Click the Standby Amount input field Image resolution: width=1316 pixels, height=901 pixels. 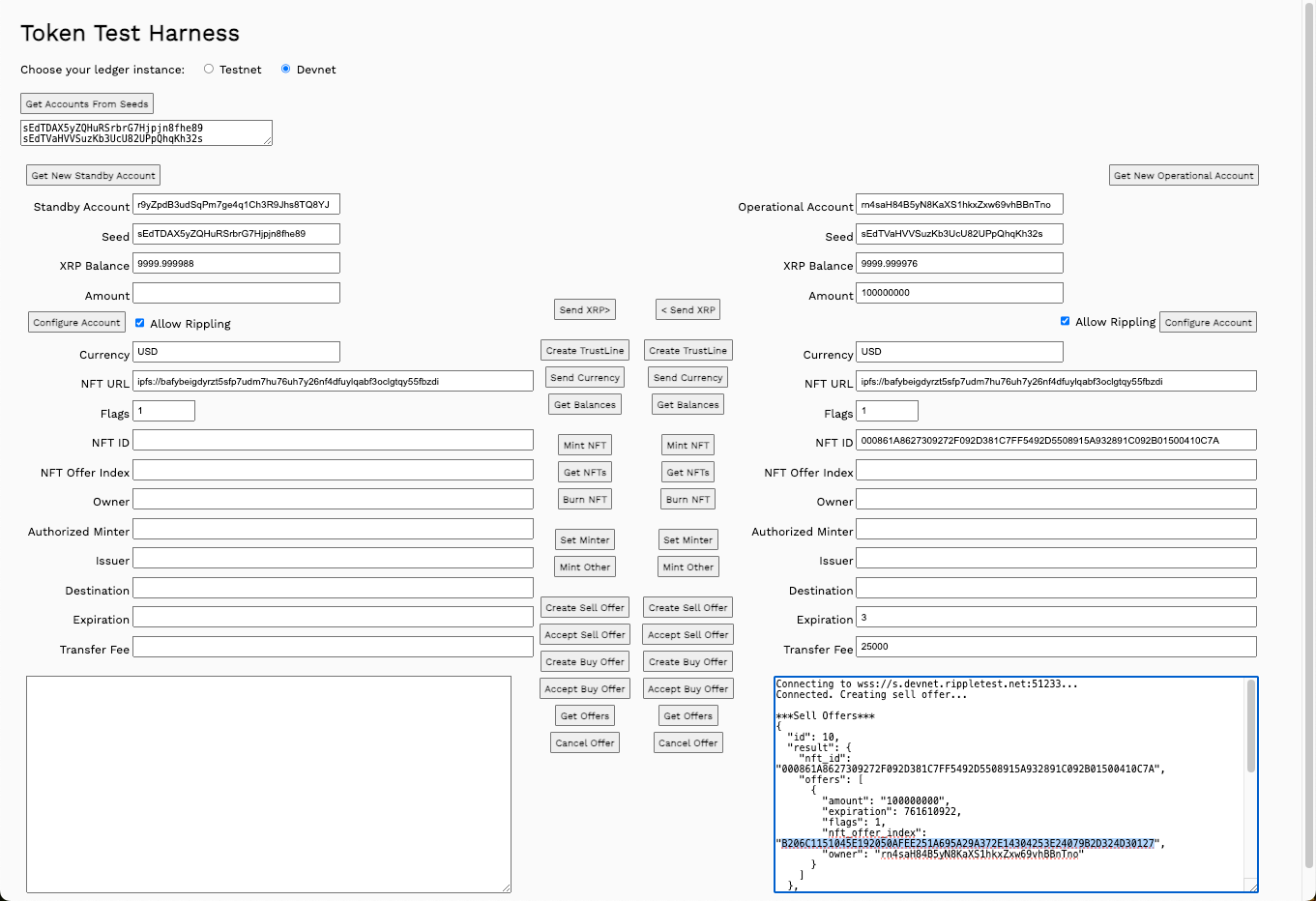click(x=236, y=293)
